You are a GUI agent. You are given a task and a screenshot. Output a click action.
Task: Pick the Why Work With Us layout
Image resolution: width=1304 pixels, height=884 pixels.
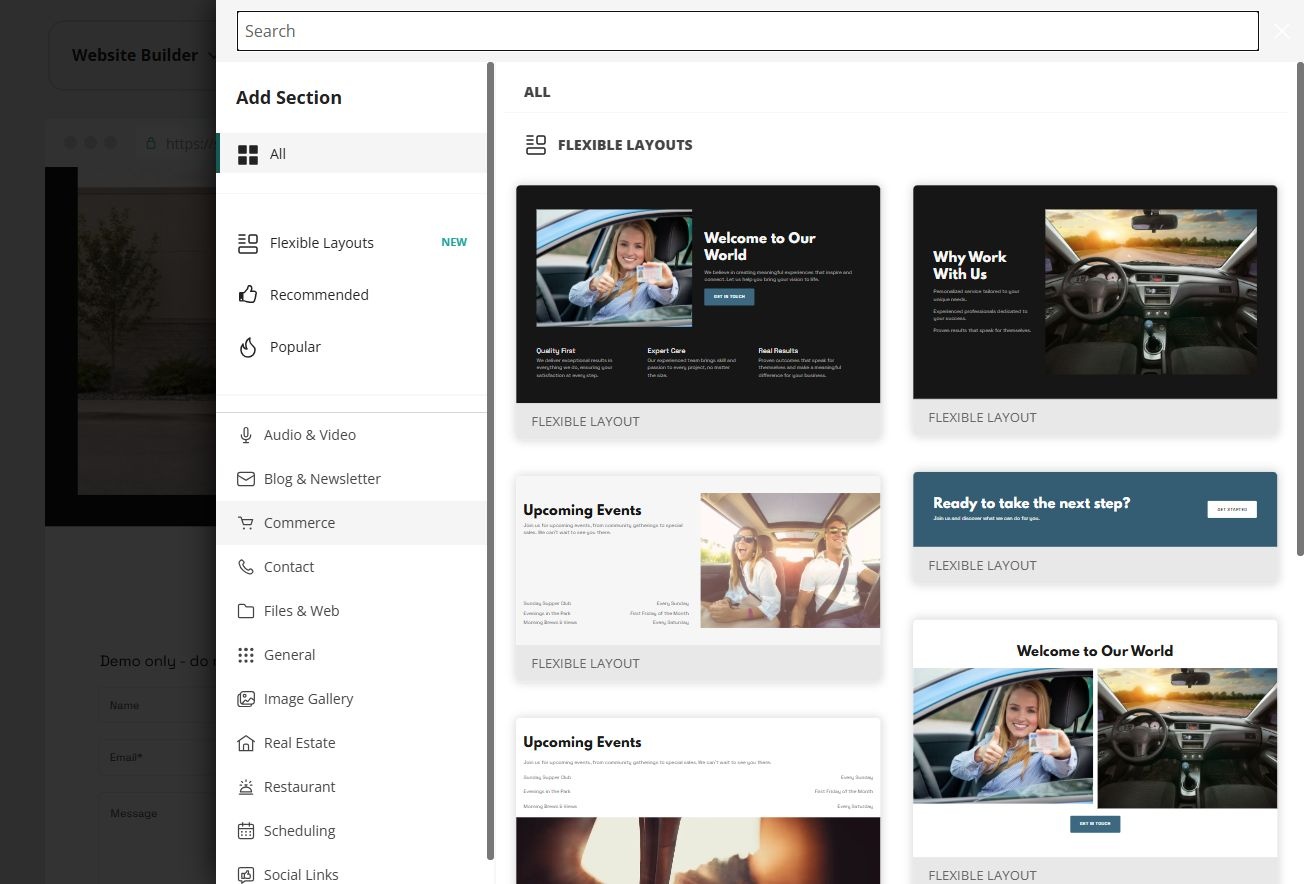click(1095, 309)
